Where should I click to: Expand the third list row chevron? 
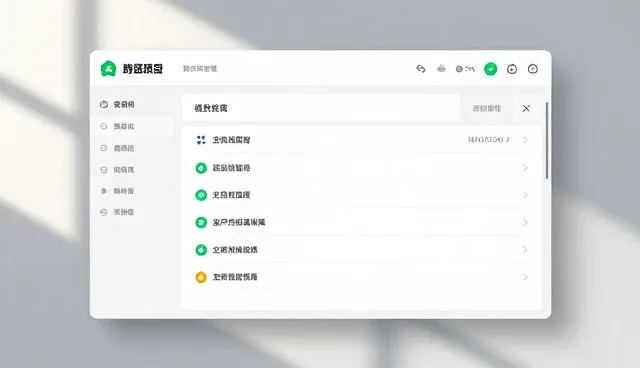525,195
